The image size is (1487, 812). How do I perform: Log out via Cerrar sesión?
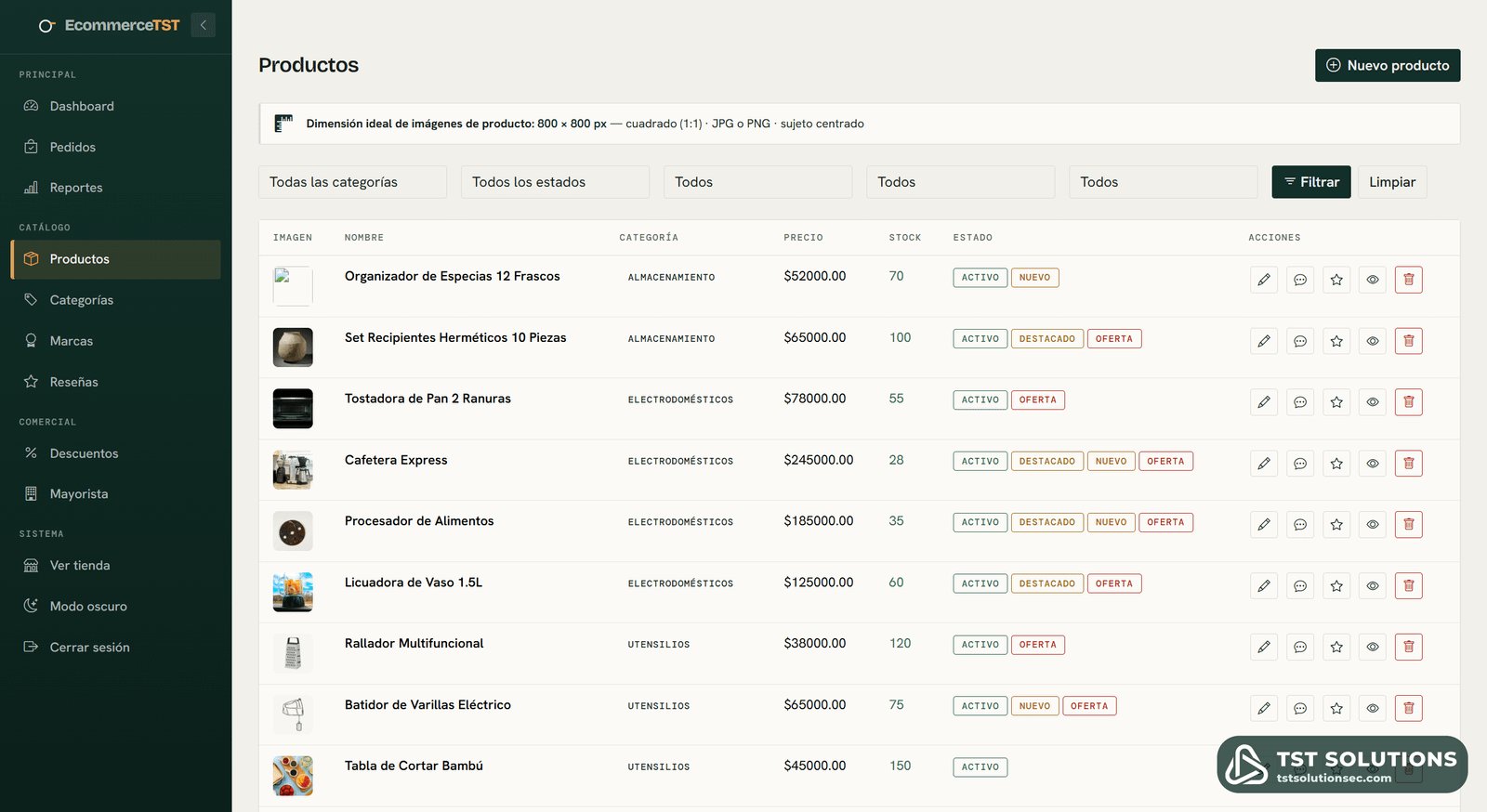tap(115, 648)
